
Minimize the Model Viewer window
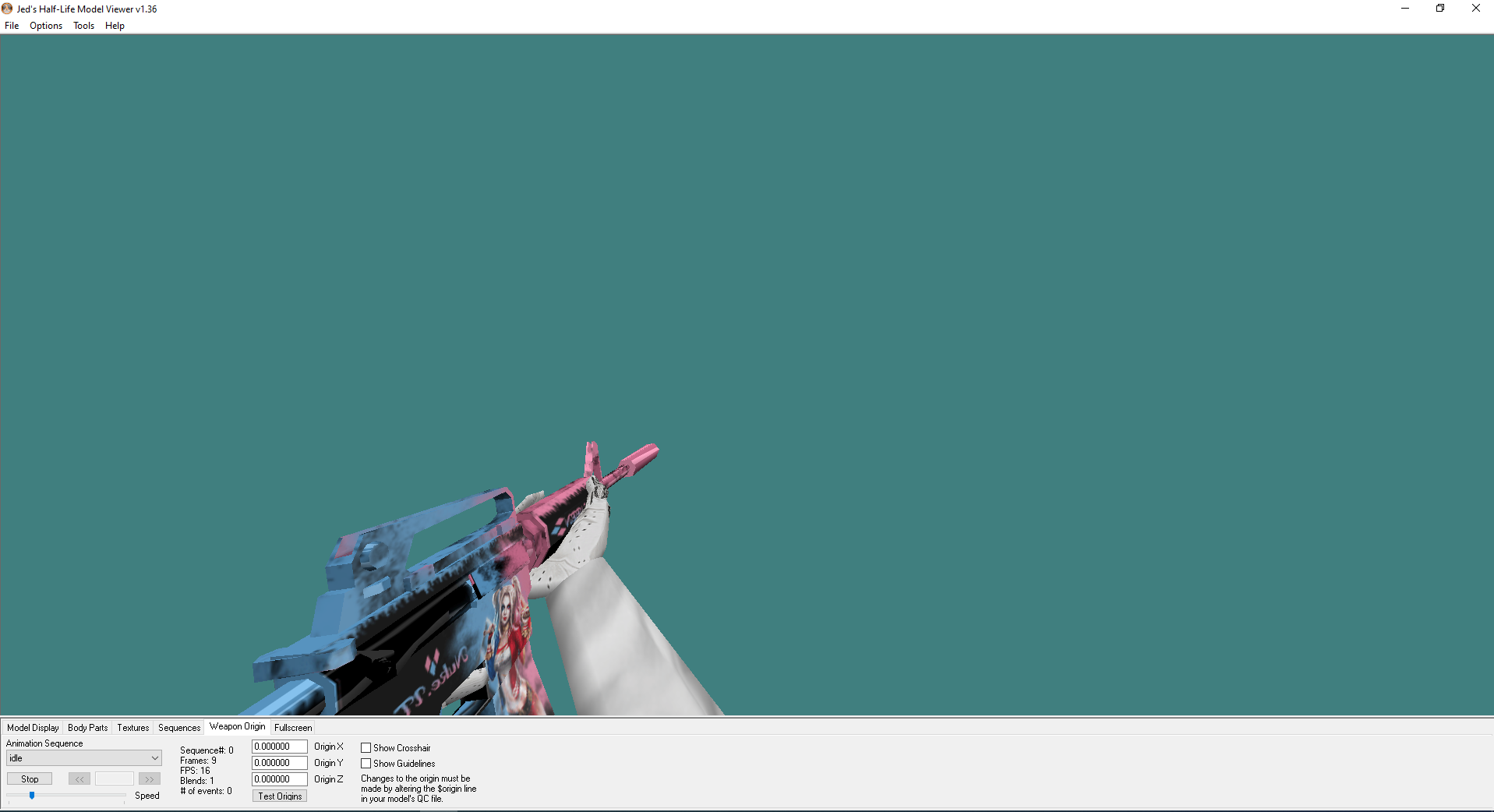pyautogui.click(x=1405, y=9)
